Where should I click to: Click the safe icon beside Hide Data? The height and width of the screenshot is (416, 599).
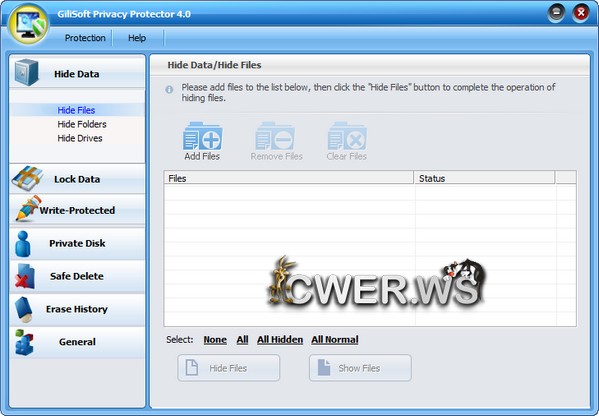click(x=26, y=73)
